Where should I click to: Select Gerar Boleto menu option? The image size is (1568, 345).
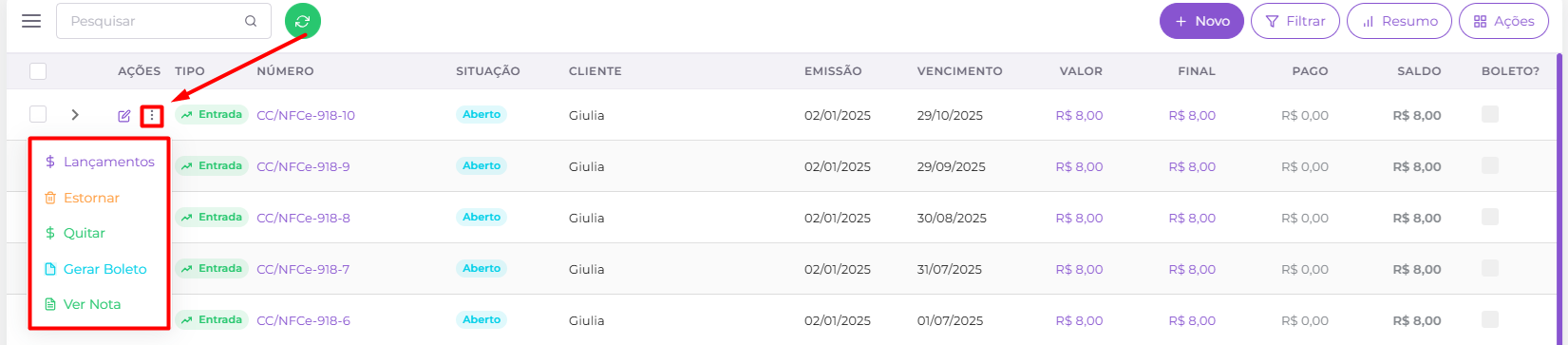click(96, 269)
